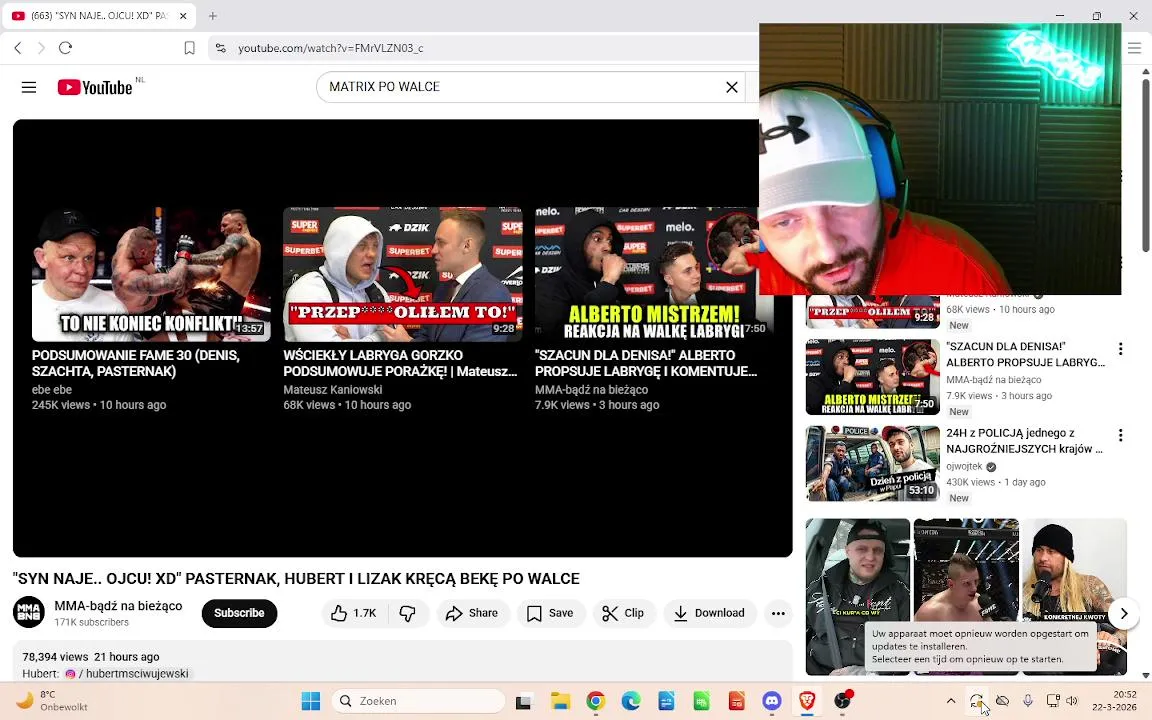1152x720 pixels.
Task: Open sidebar video 24H z POLICJĄ thumbnail
Action: coord(873,464)
